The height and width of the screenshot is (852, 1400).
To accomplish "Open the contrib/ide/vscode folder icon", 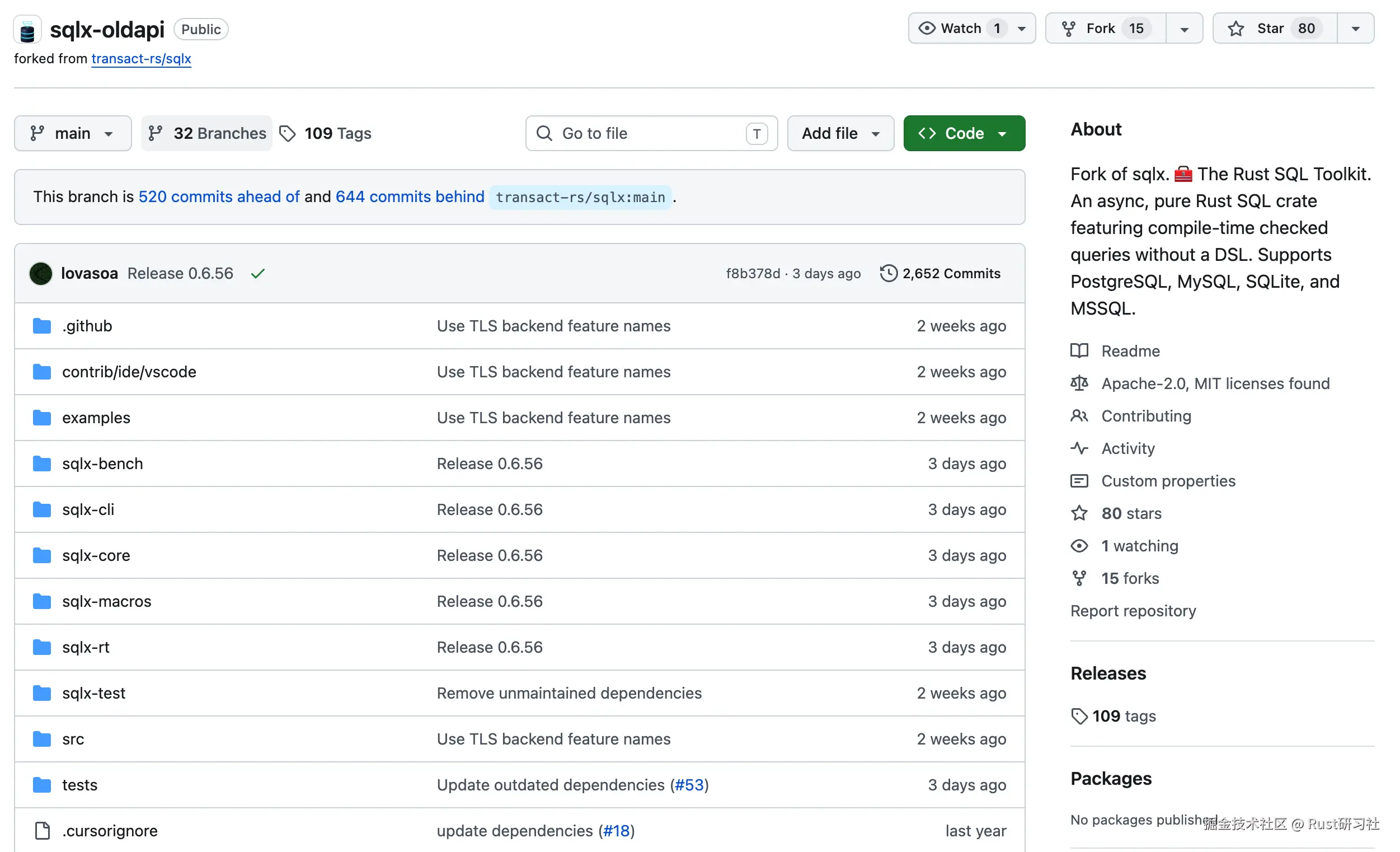I will (x=41, y=372).
